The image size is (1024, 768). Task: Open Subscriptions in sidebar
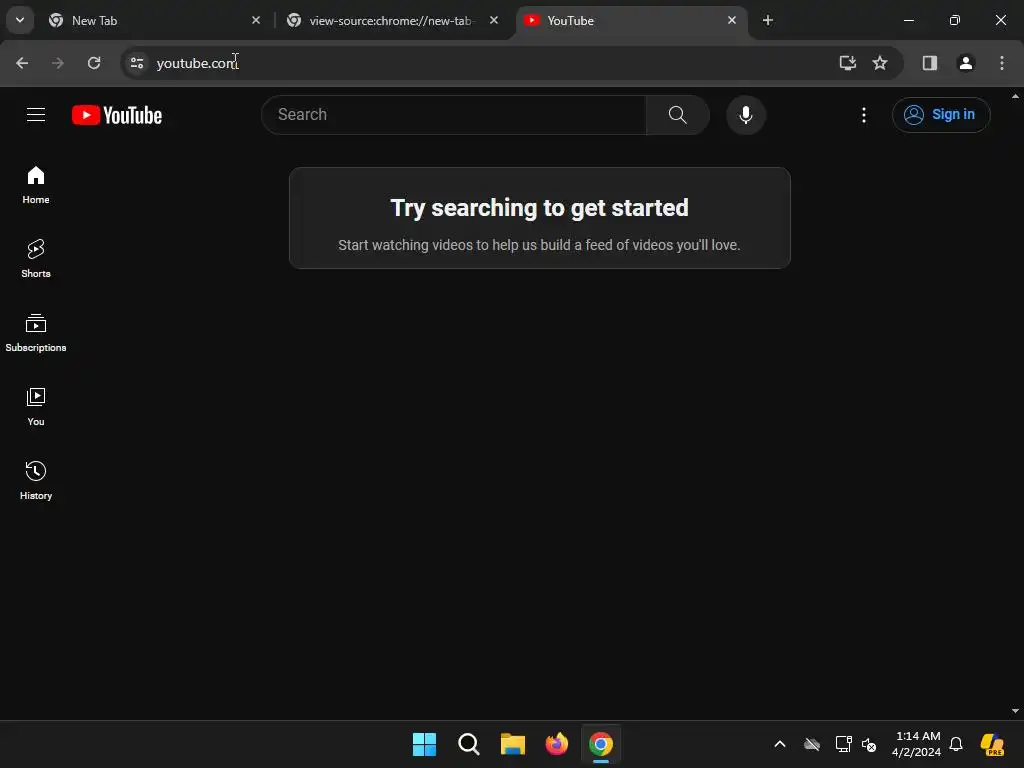pyautogui.click(x=36, y=332)
